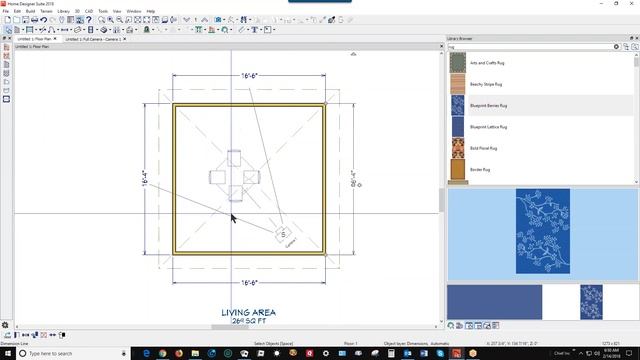Open the File menu
Screen dimensions: 640x360
[x=5, y=11]
